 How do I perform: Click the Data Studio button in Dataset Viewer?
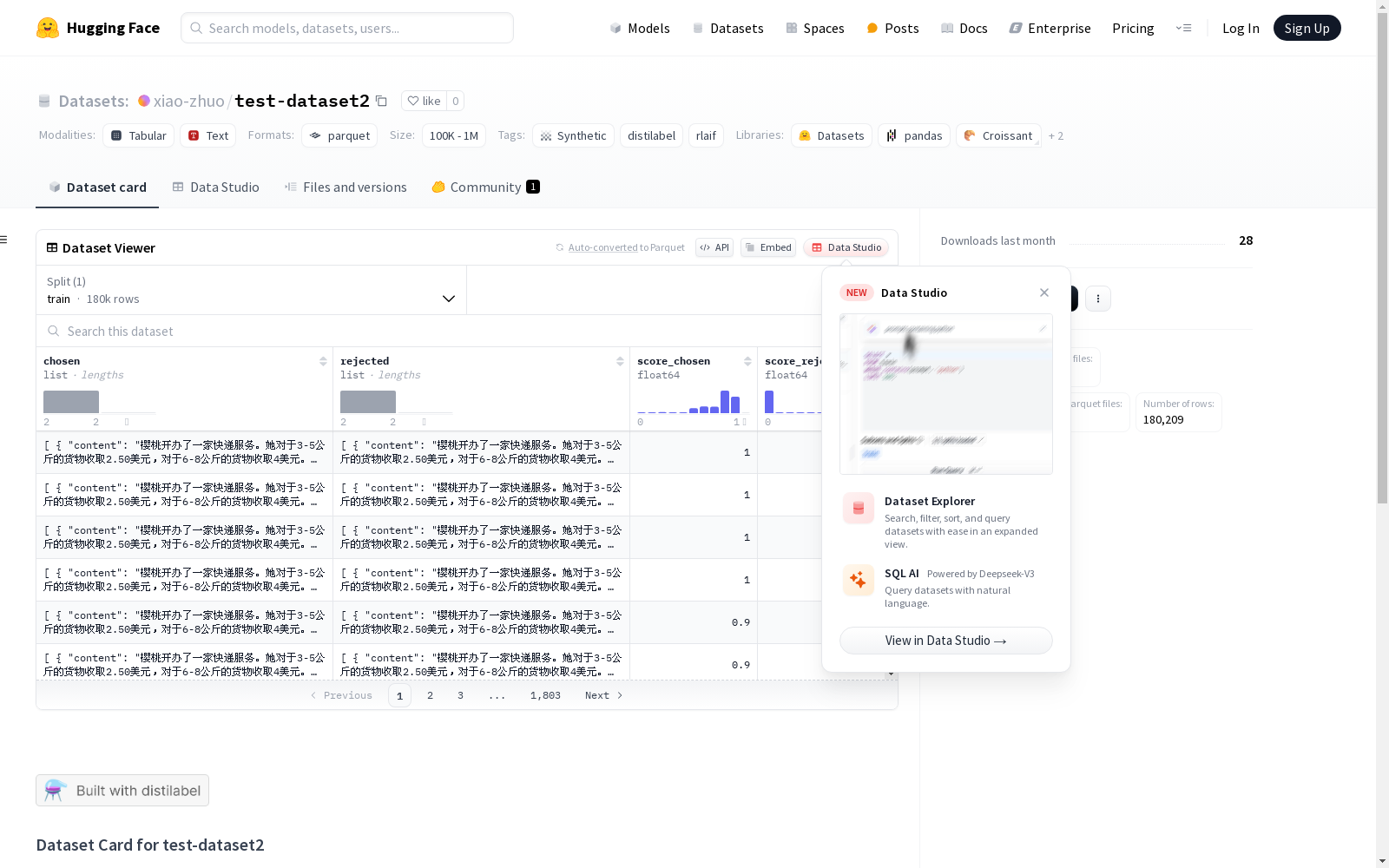pyautogui.click(x=846, y=247)
